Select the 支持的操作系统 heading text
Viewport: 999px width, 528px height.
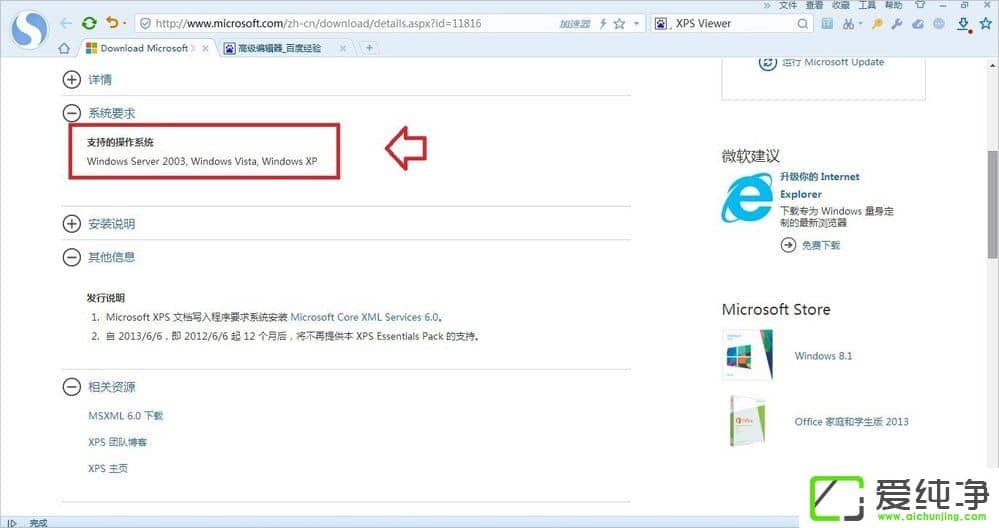tap(120, 142)
